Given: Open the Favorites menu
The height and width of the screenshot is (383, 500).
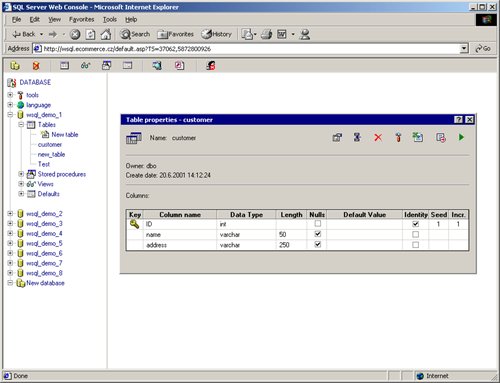Looking at the screenshot, I should (81, 20).
